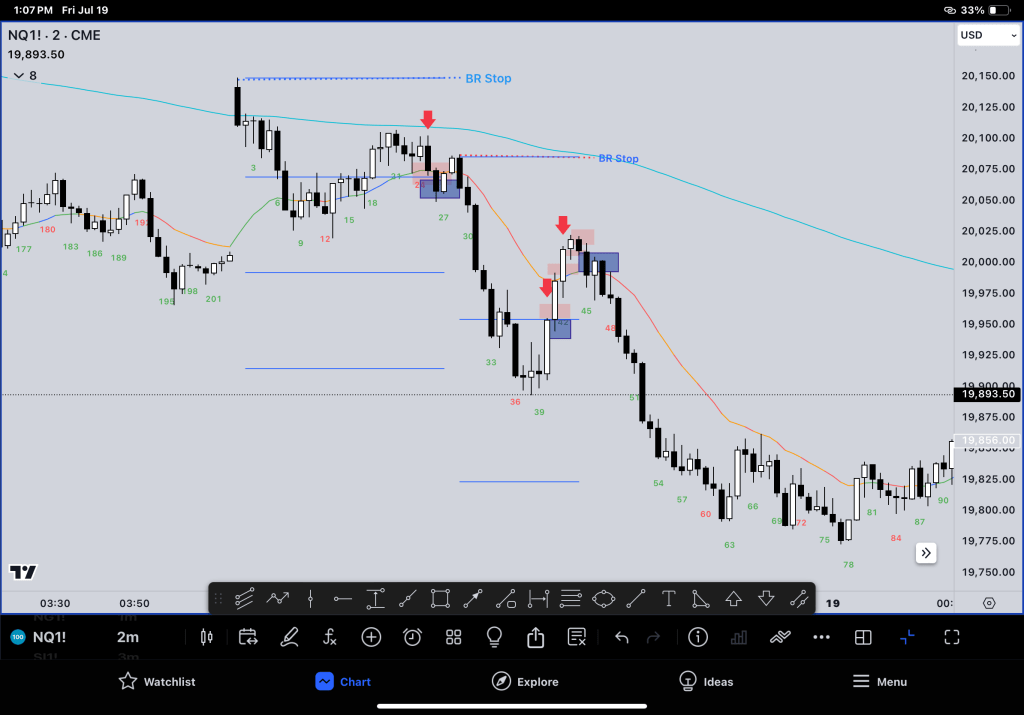Open the USD currency dropdown
The image size is (1024, 715).
coord(984,35)
